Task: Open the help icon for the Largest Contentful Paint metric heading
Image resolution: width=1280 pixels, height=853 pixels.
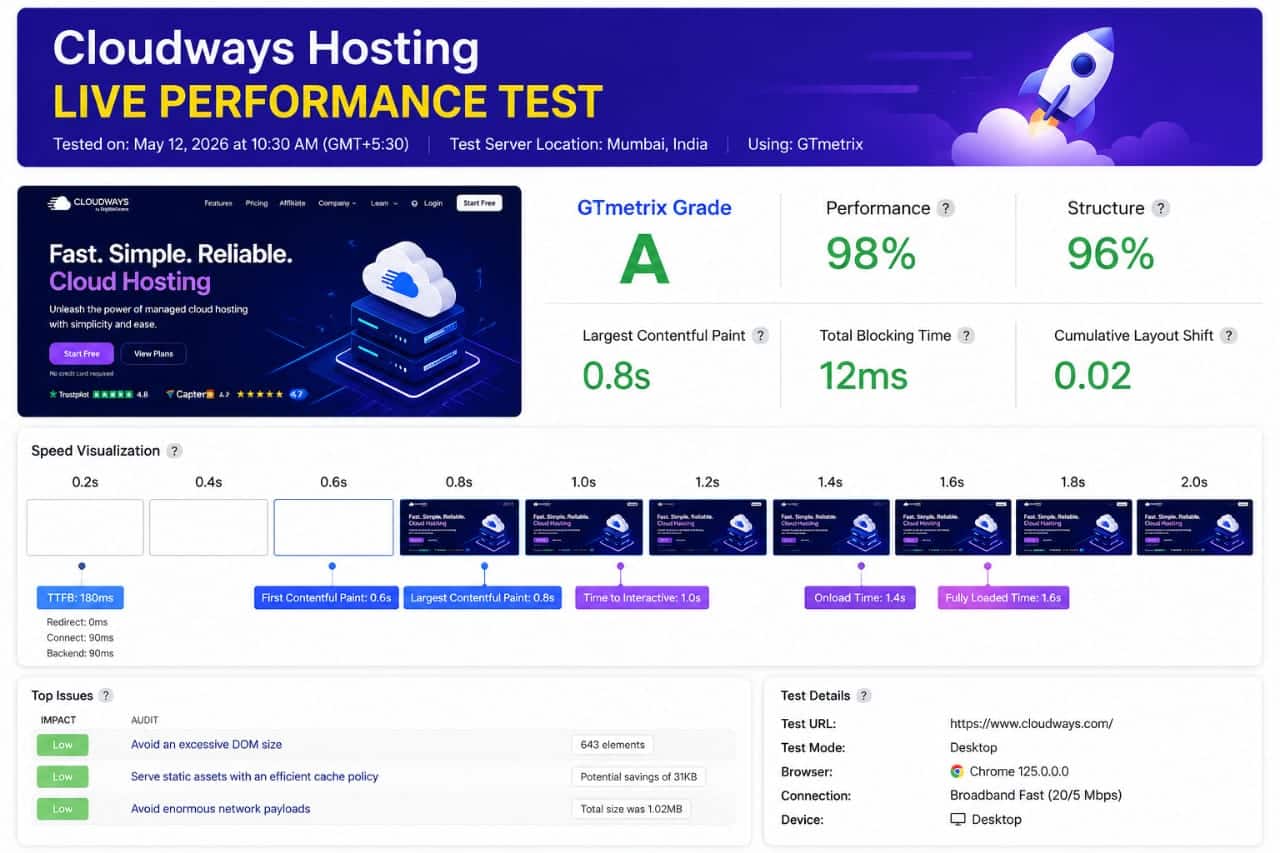Action: [760, 335]
